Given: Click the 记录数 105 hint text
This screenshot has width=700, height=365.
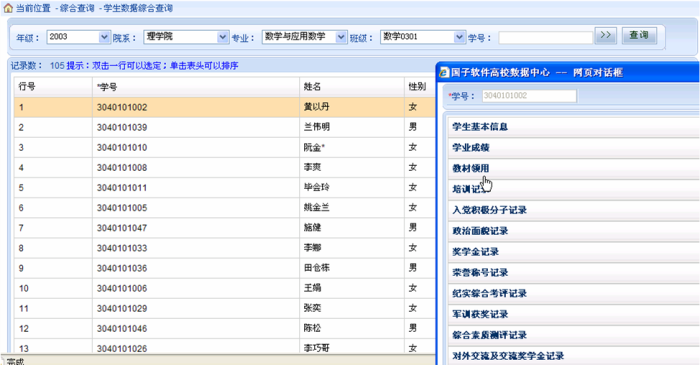Looking at the screenshot, I should click(124, 66).
